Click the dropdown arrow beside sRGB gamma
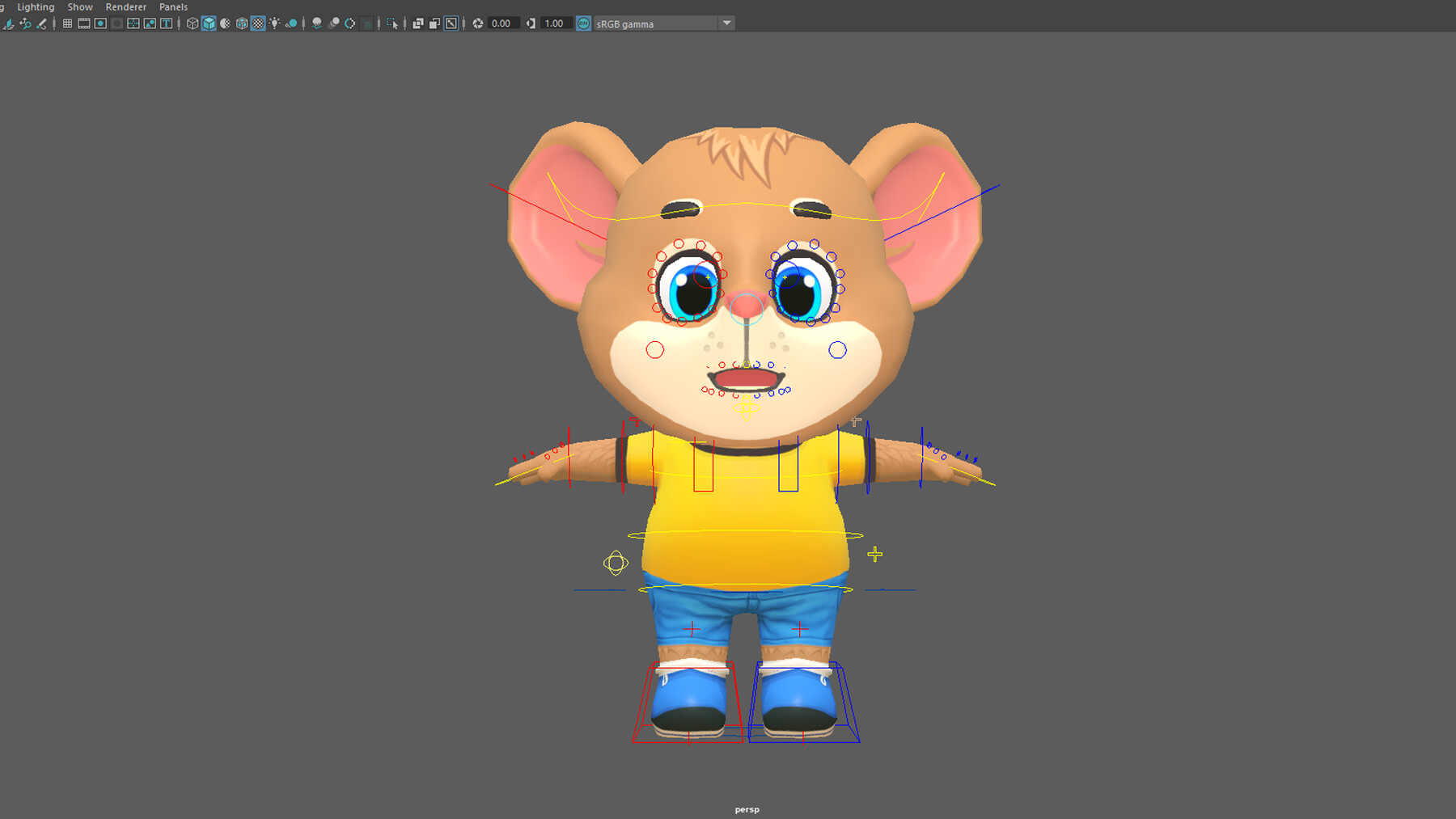 [x=726, y=23]
